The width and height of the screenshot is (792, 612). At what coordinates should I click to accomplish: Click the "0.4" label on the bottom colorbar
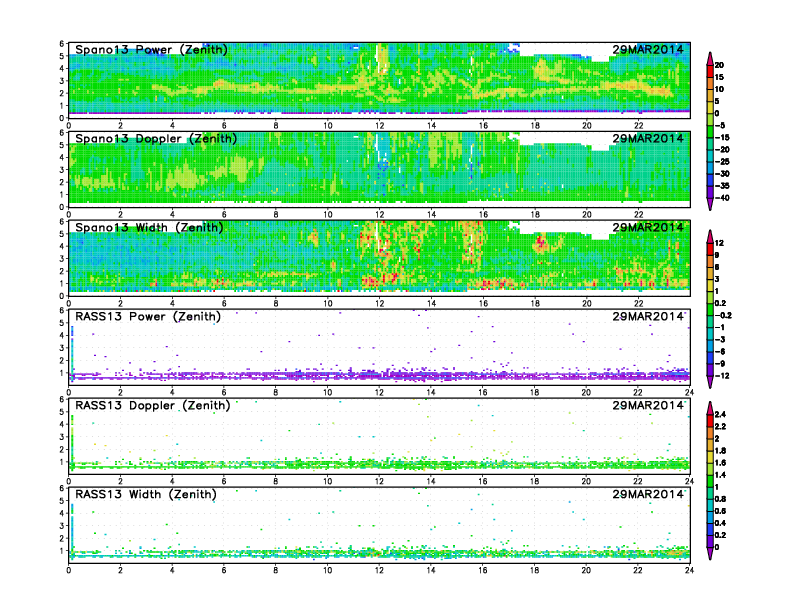tap(720, 523)
